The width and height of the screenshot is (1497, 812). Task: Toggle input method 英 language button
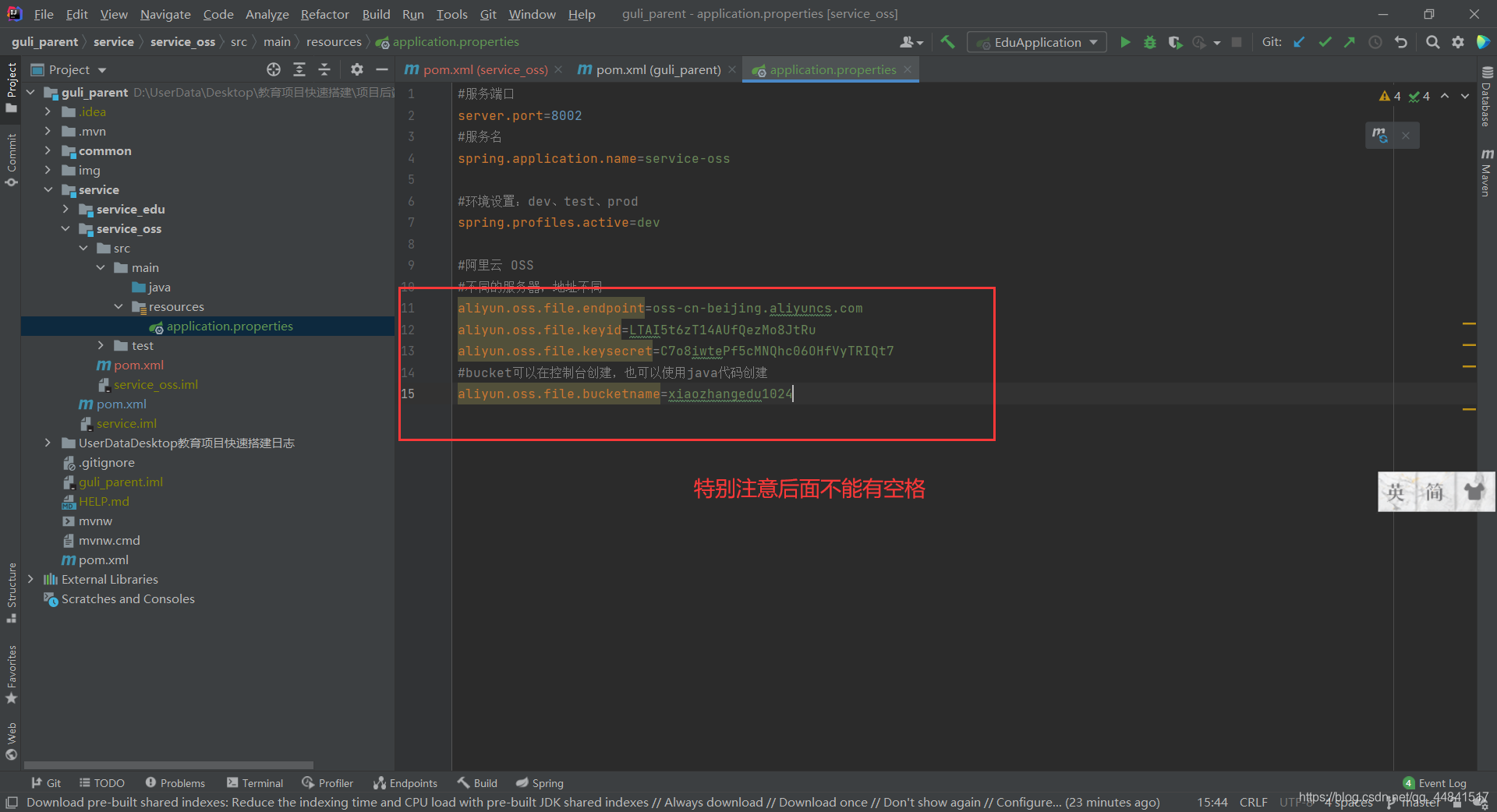(1396, 492)
